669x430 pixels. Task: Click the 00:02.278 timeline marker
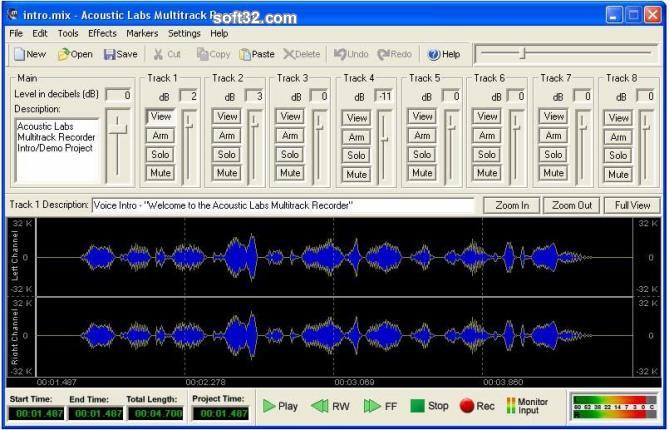pos(205,382)
